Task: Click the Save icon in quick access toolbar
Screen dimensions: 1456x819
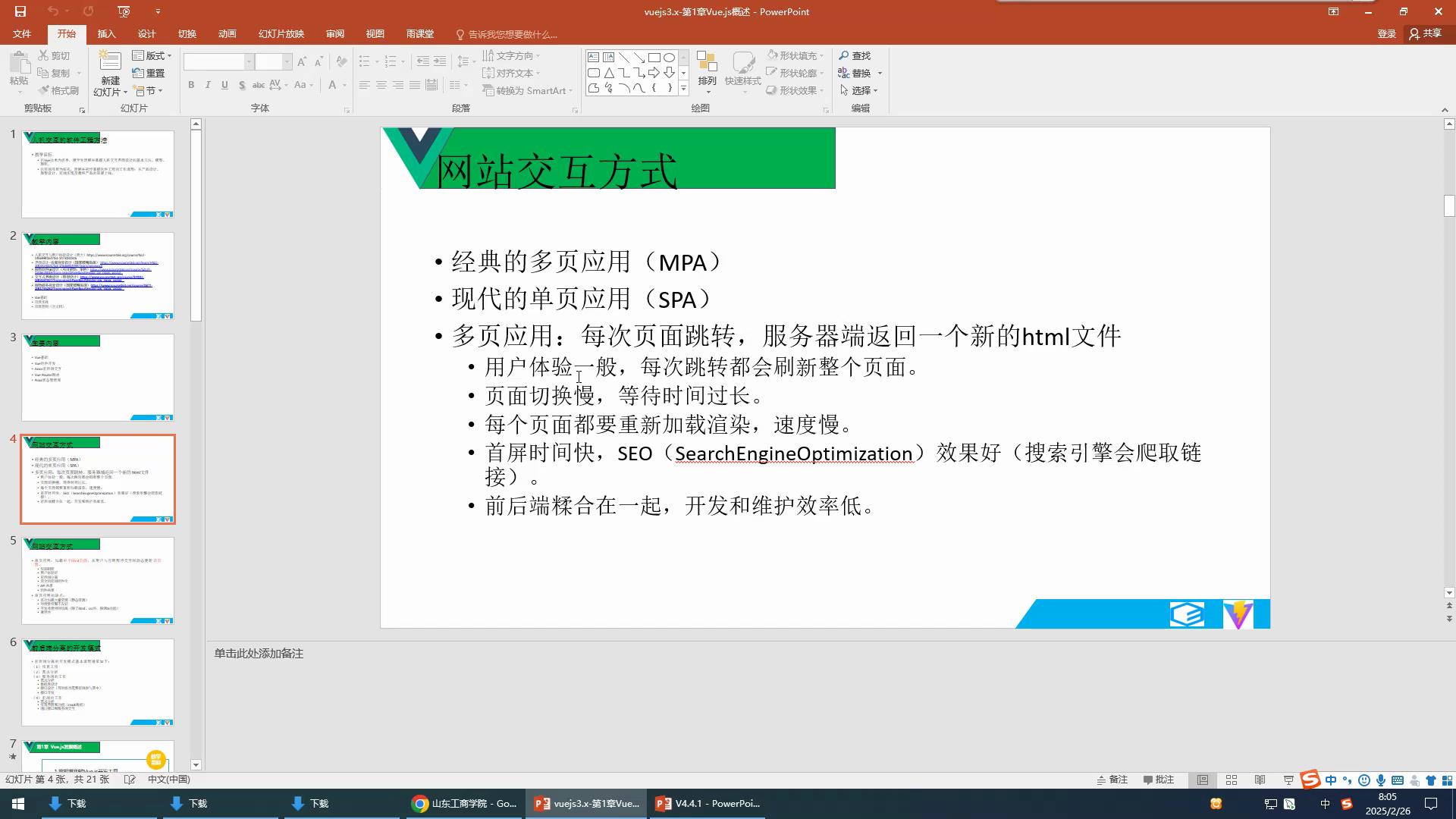Action: click(20, 11)
